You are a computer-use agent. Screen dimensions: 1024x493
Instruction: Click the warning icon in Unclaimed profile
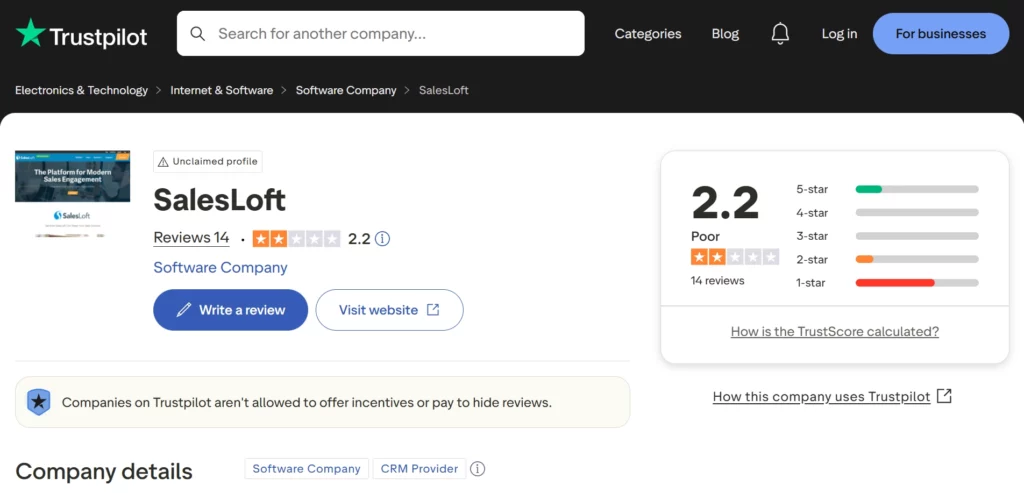[163, 162]
